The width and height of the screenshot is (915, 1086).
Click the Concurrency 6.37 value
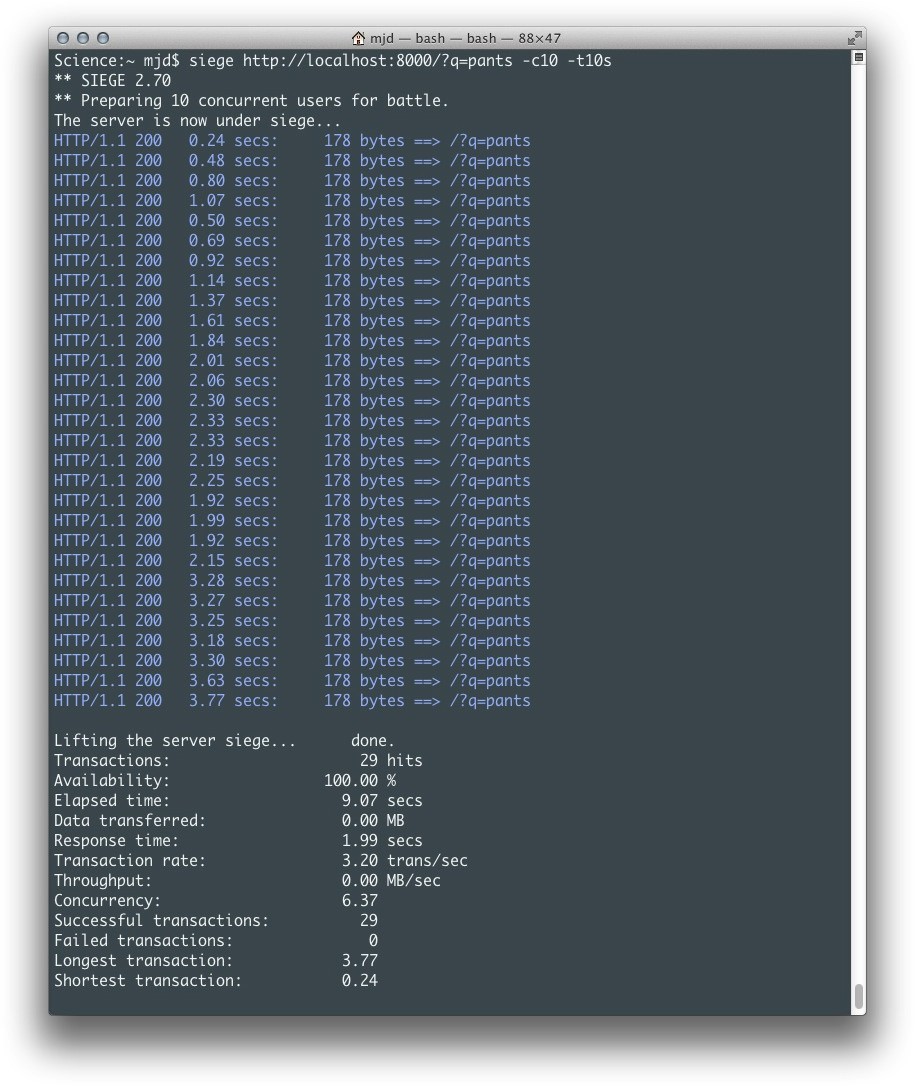pos(359,901)
